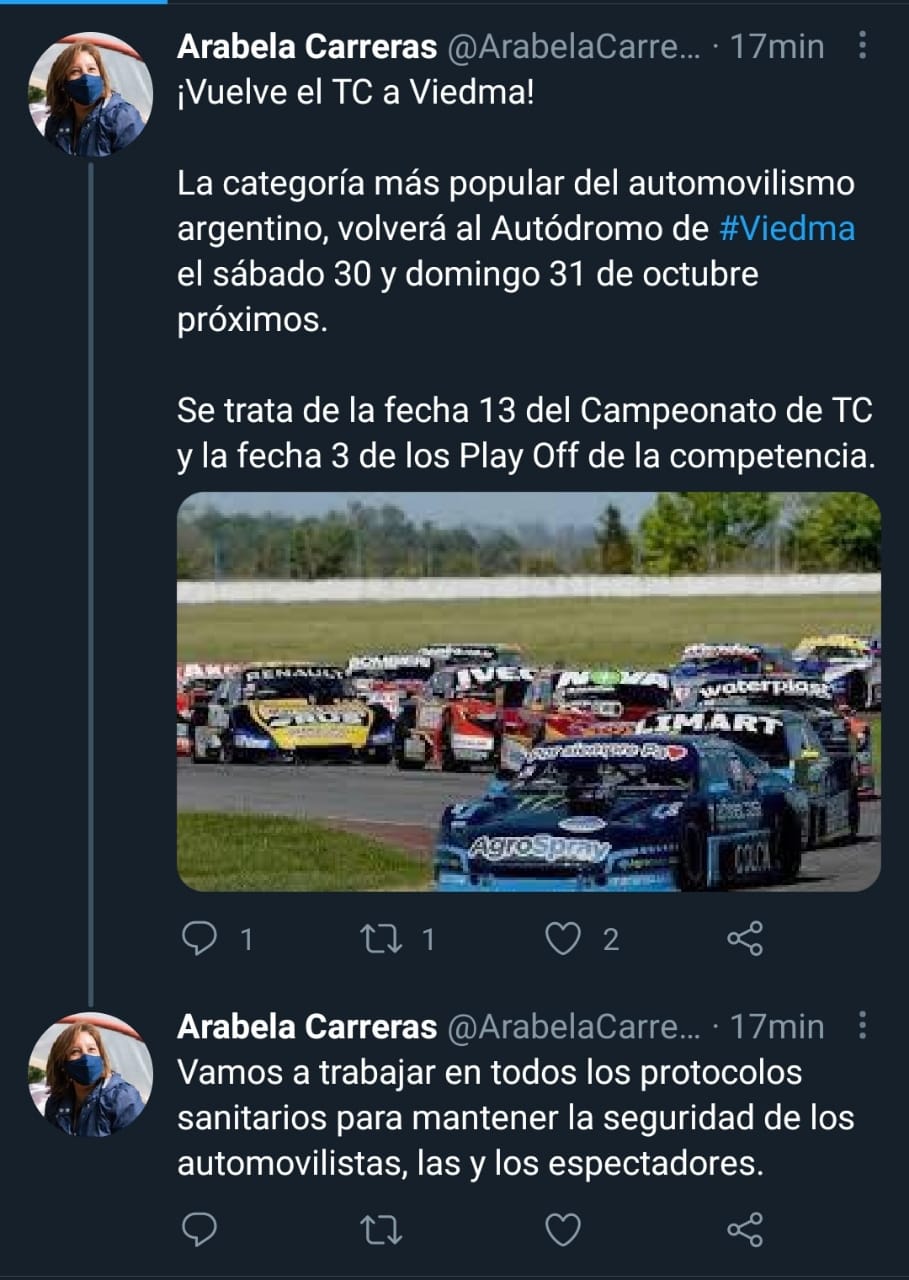This screenshot has width=909, height=1280.
Task: Tap the first tweet's 17min timestamp
Action: tap(777, 46)
